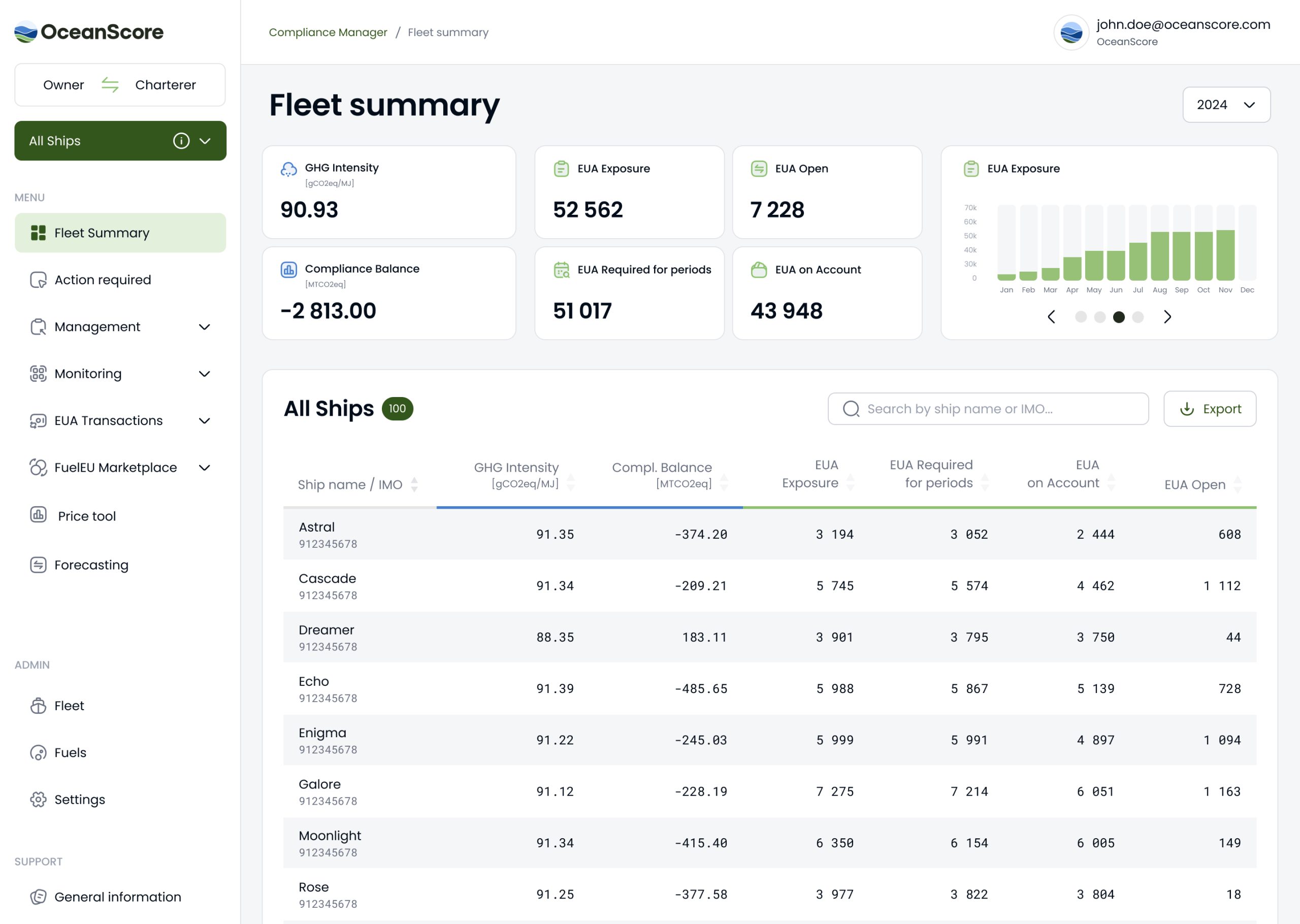The height and width of the screenshot is (924, 1300).
Task: Click the Forecasting sidebar icon
Action: coord(38,565)
